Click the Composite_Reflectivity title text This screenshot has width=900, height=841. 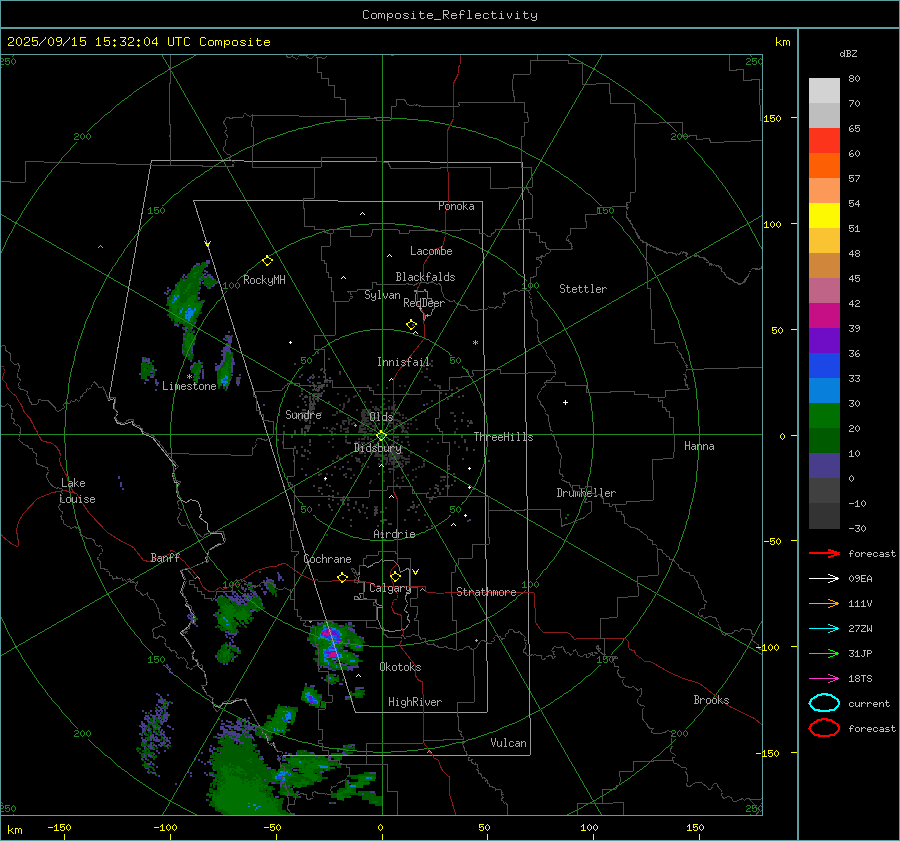click(450, 15)
